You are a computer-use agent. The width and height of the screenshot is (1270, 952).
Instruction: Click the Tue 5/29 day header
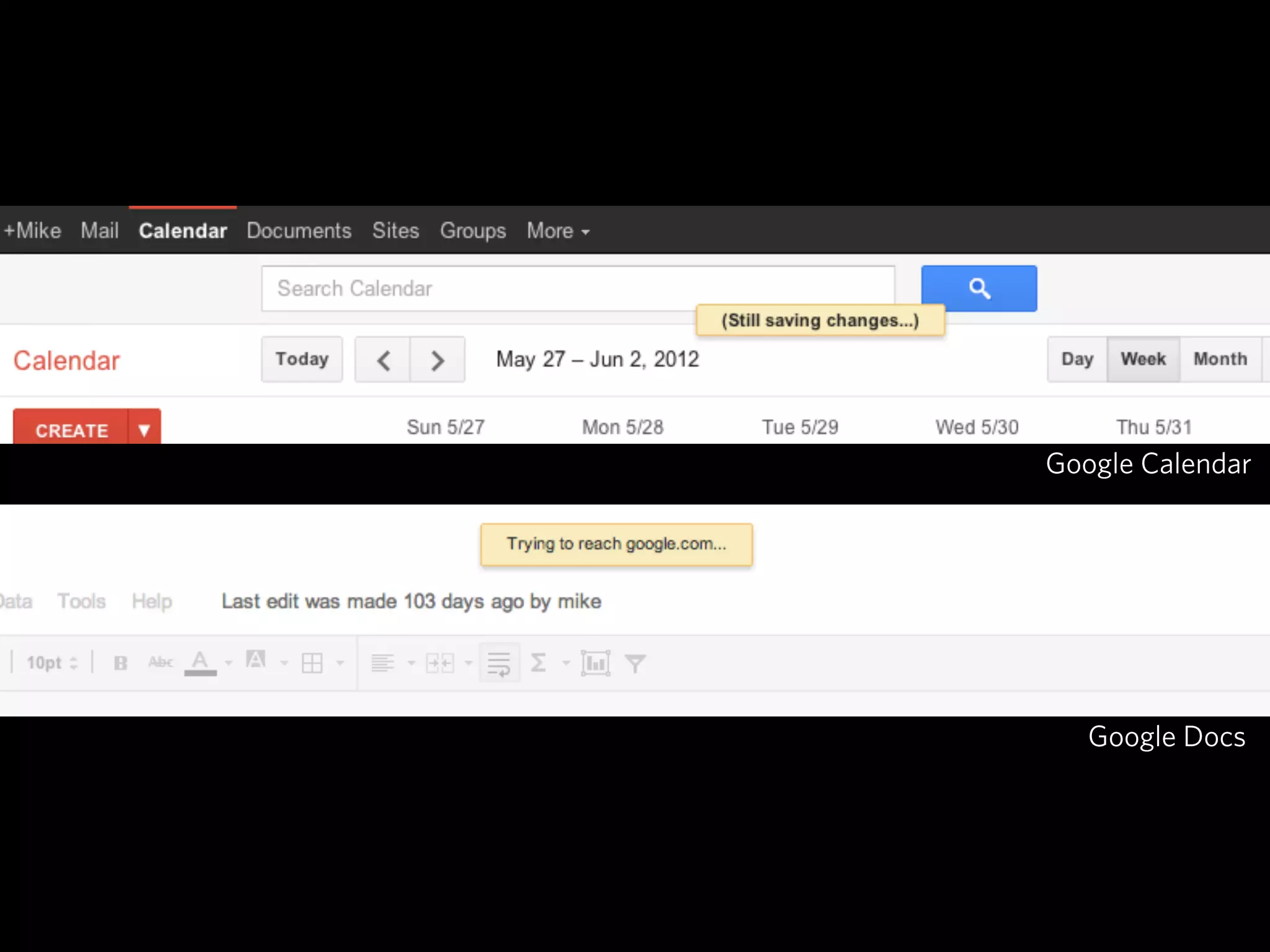click(x=800, y=427)
